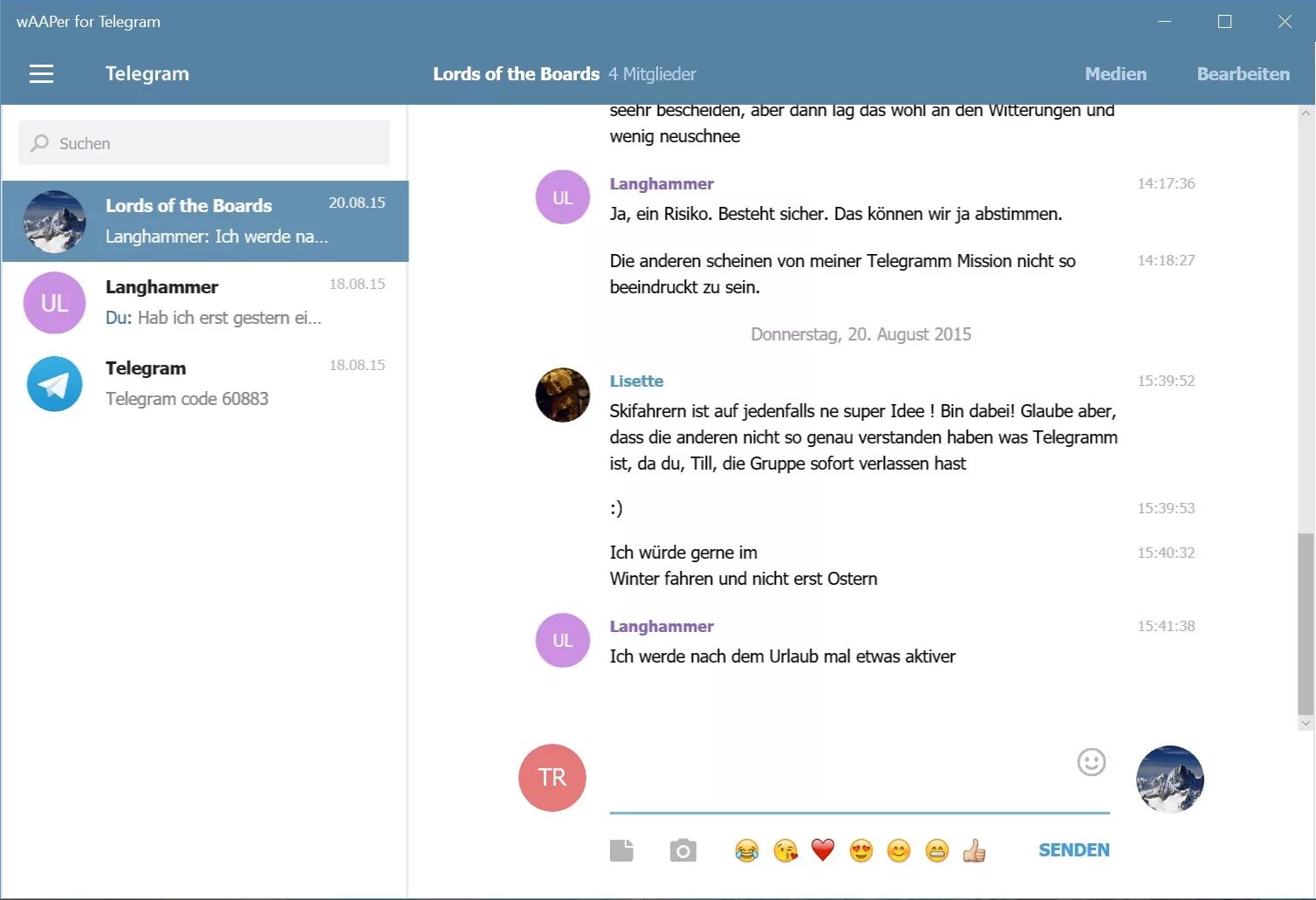1316x900 pixels.
Task: Click the date divider Donnerstag, 20. August 2015
Action: (860, 334)
